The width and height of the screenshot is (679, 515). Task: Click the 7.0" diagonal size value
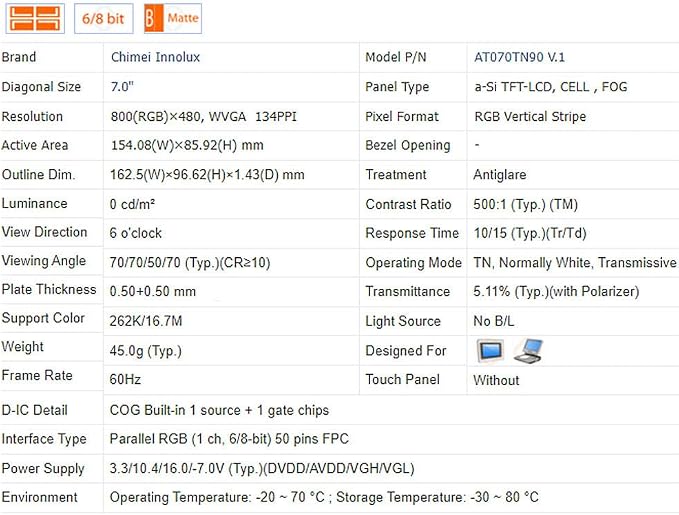click(x=122, y=87)
